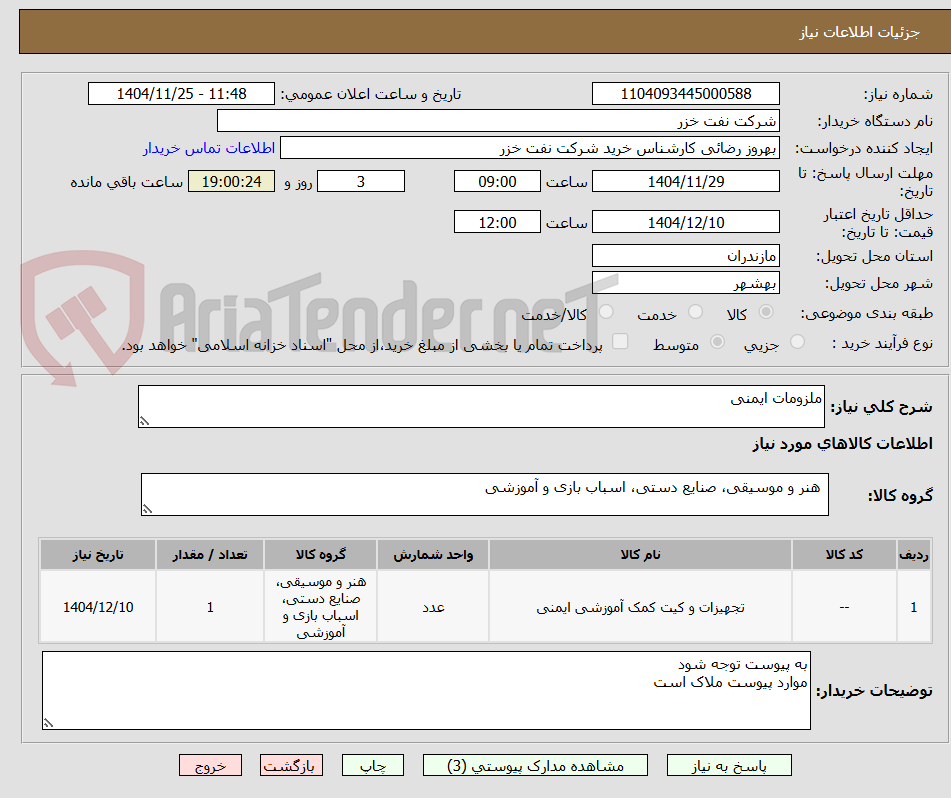The width and height of the screenshot is (951, 798).
Task: Click the unit cell عدد
Action: (x=433, y=607)
